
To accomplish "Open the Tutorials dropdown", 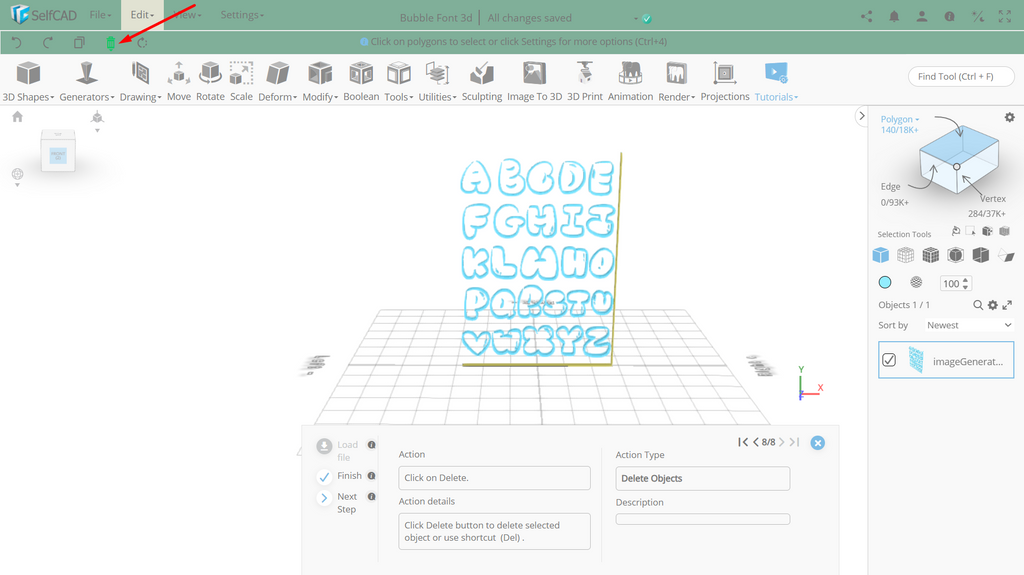I will 776,82.
